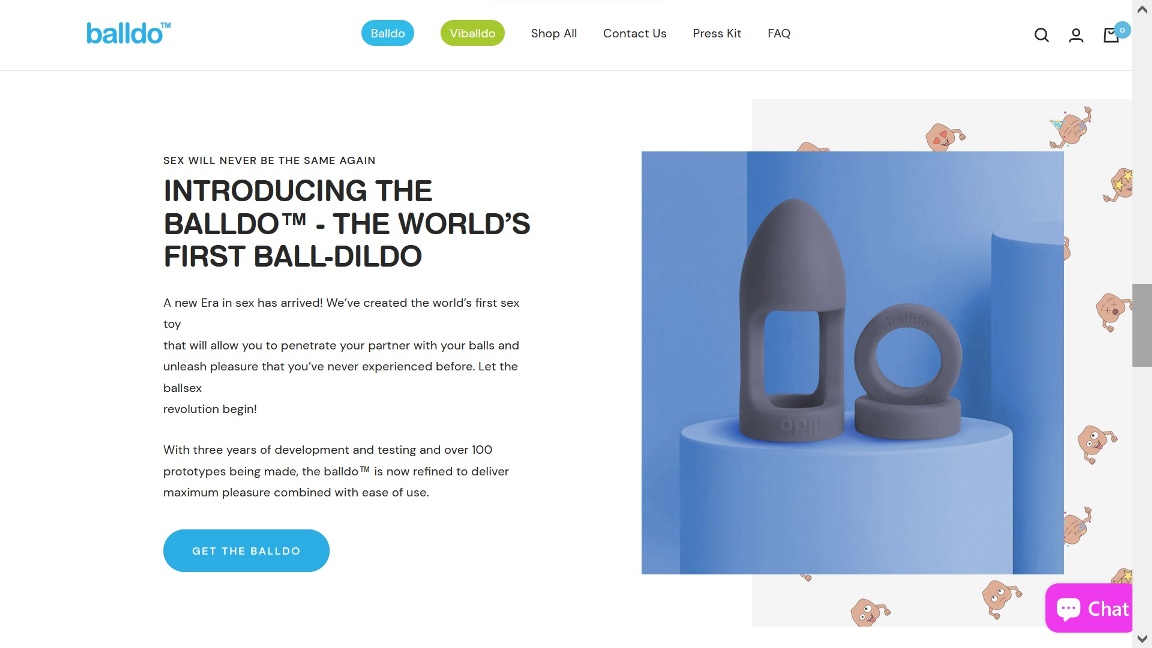
Task: Click the GET THE BALLDO button
Action: (x=246, y=550)
